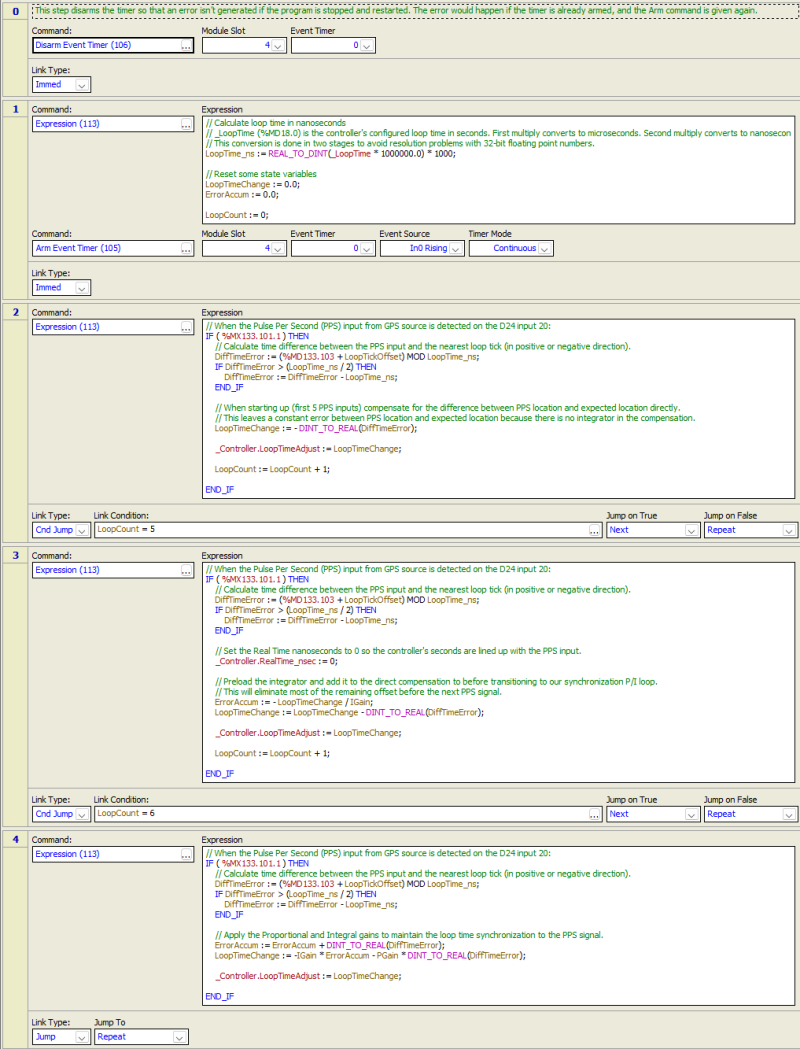Image resolution: width=800 pixels, height=1049 pixels.
Task: Select step number 4 header
Action: tap(15, 839)
